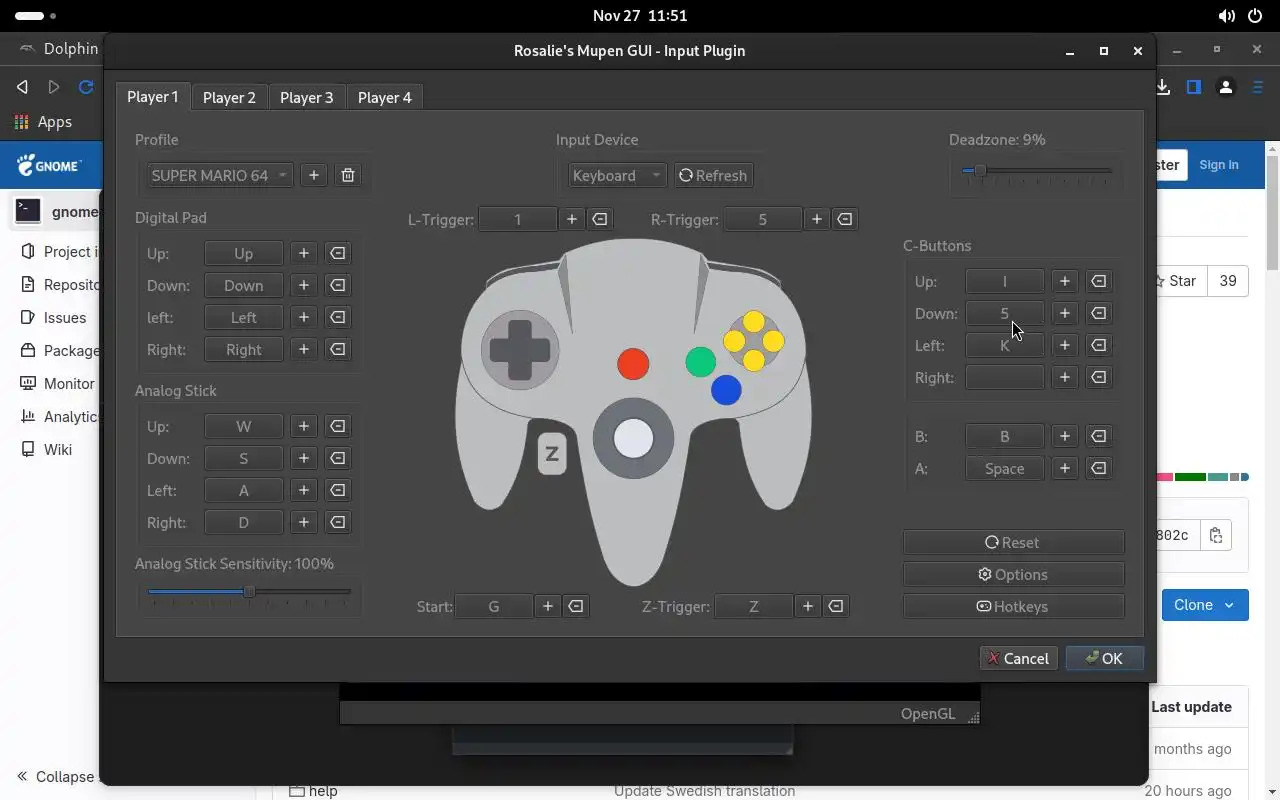Open the Options dialog

point(1014,574)
